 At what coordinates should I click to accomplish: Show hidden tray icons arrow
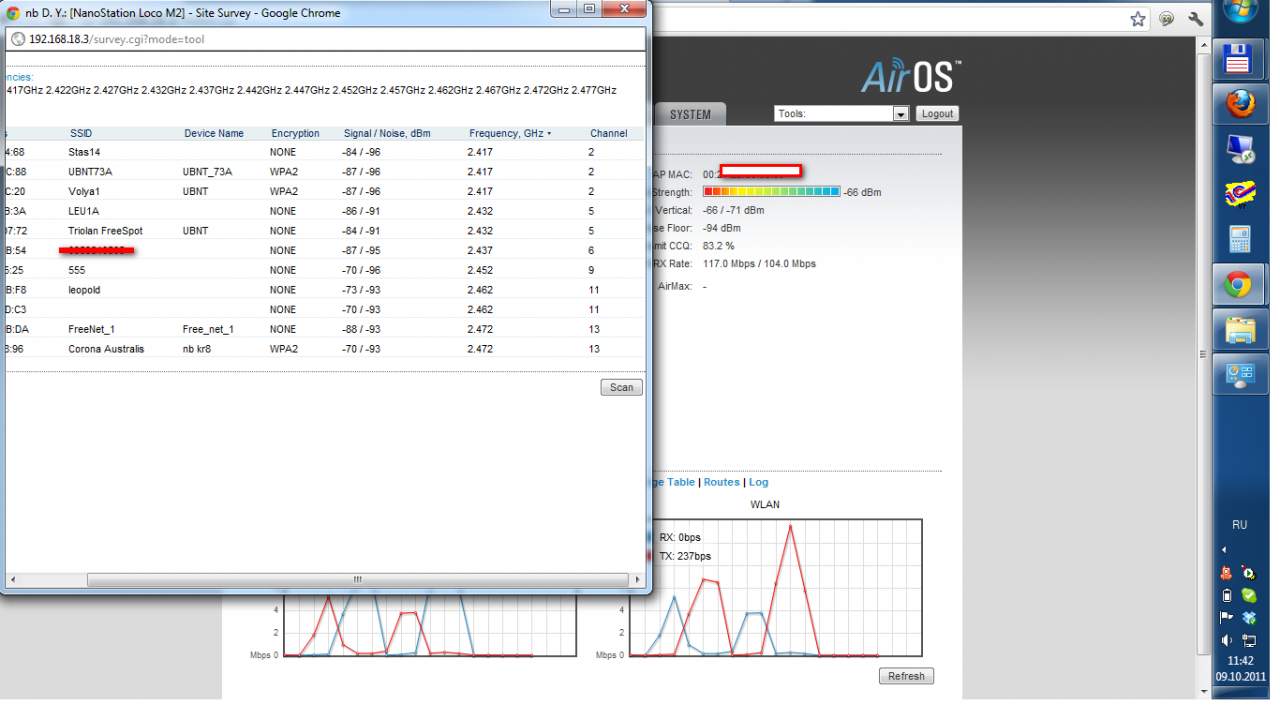(1224, 549)
